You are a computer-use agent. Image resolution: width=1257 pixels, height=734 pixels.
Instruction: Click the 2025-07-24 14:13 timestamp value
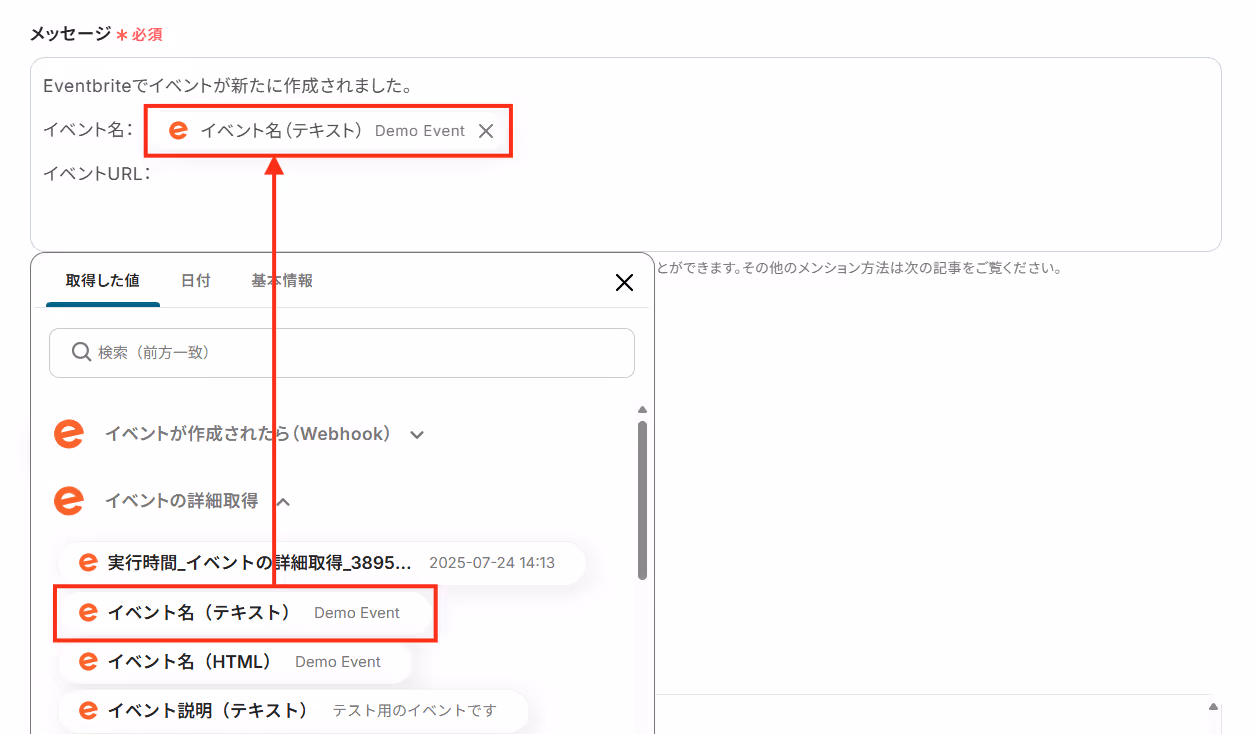coord(492,563)
